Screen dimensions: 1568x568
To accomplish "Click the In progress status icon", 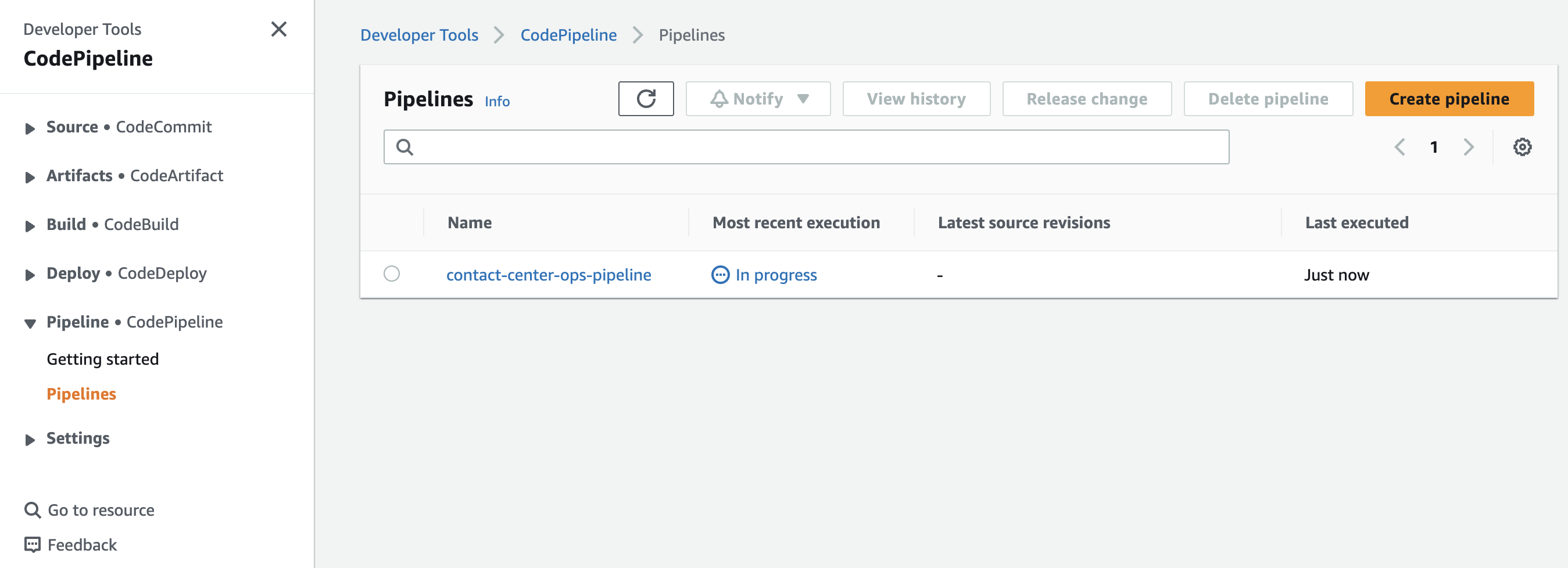I will (x=720, y=275).
